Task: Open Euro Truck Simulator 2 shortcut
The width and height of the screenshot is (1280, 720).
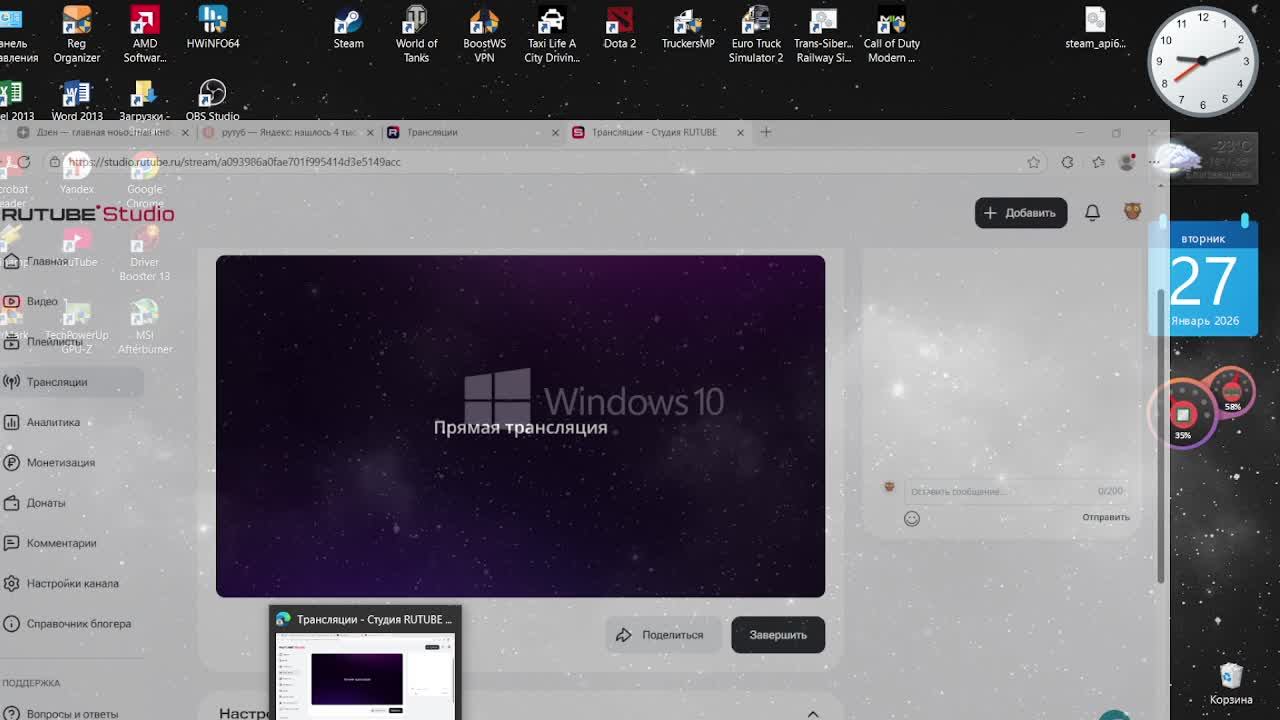Action: pyautogui.click(x=756, y=34)
